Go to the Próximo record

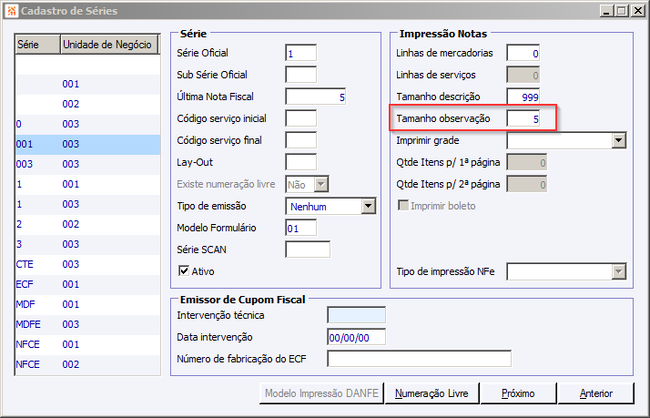tap(518, 393)
